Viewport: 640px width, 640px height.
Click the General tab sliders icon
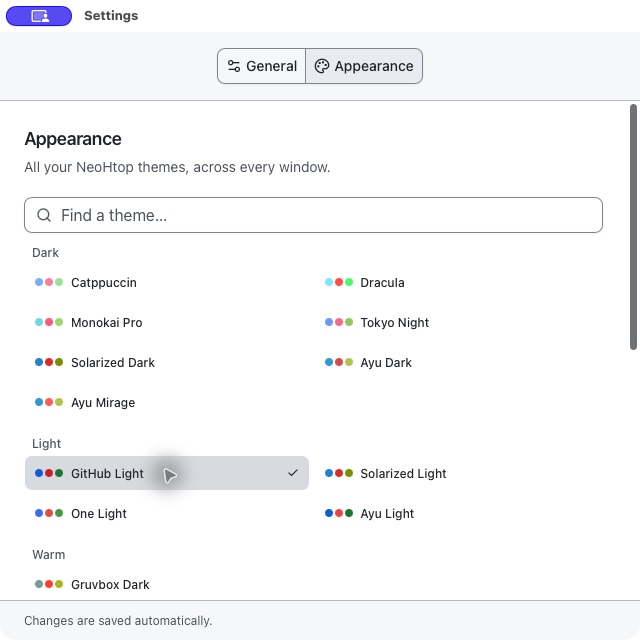click(234, 66)
